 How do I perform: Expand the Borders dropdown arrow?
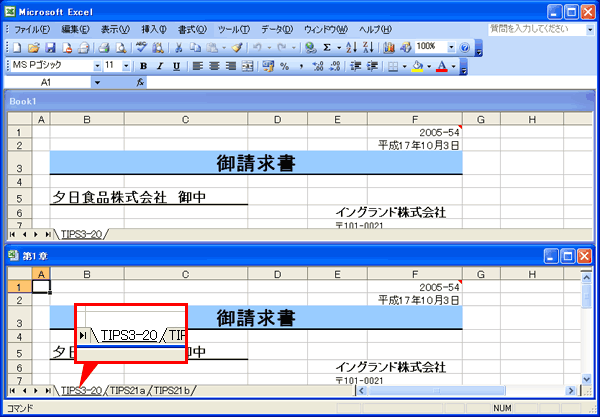pyautogui.click(x=404, y=66)
